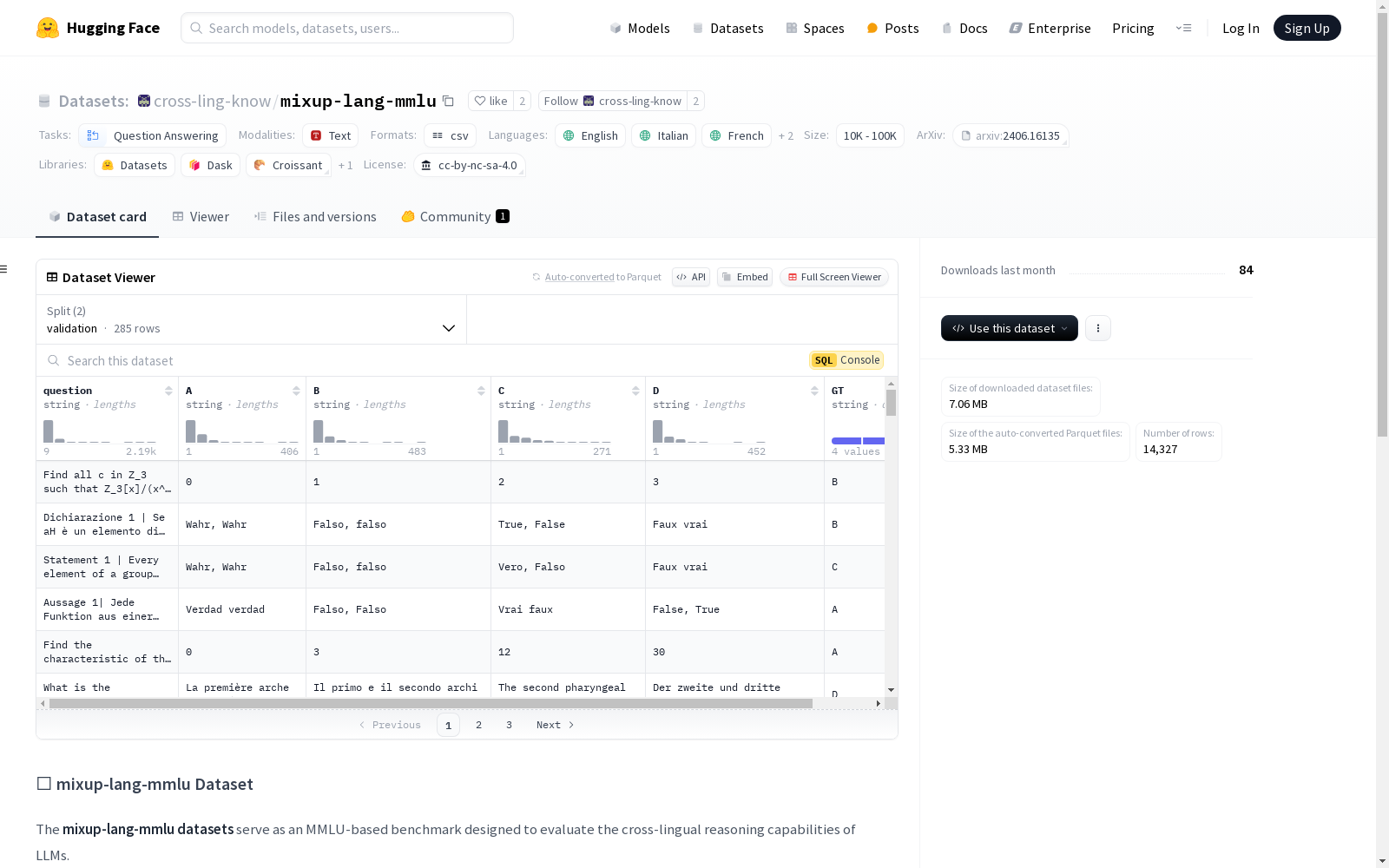Open the arxiv:2406.16135 paper link
Viewport: 1389px width, 868px height.
(x=1010, y=135)
